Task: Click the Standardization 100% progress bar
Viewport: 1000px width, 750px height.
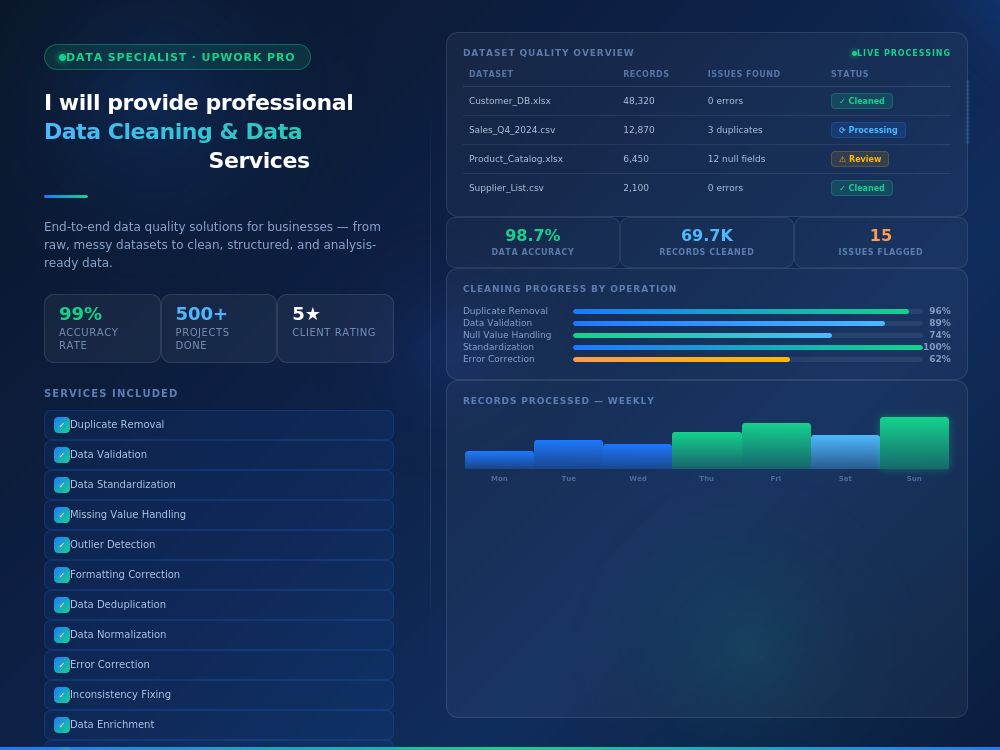Action: coord(747,348)
